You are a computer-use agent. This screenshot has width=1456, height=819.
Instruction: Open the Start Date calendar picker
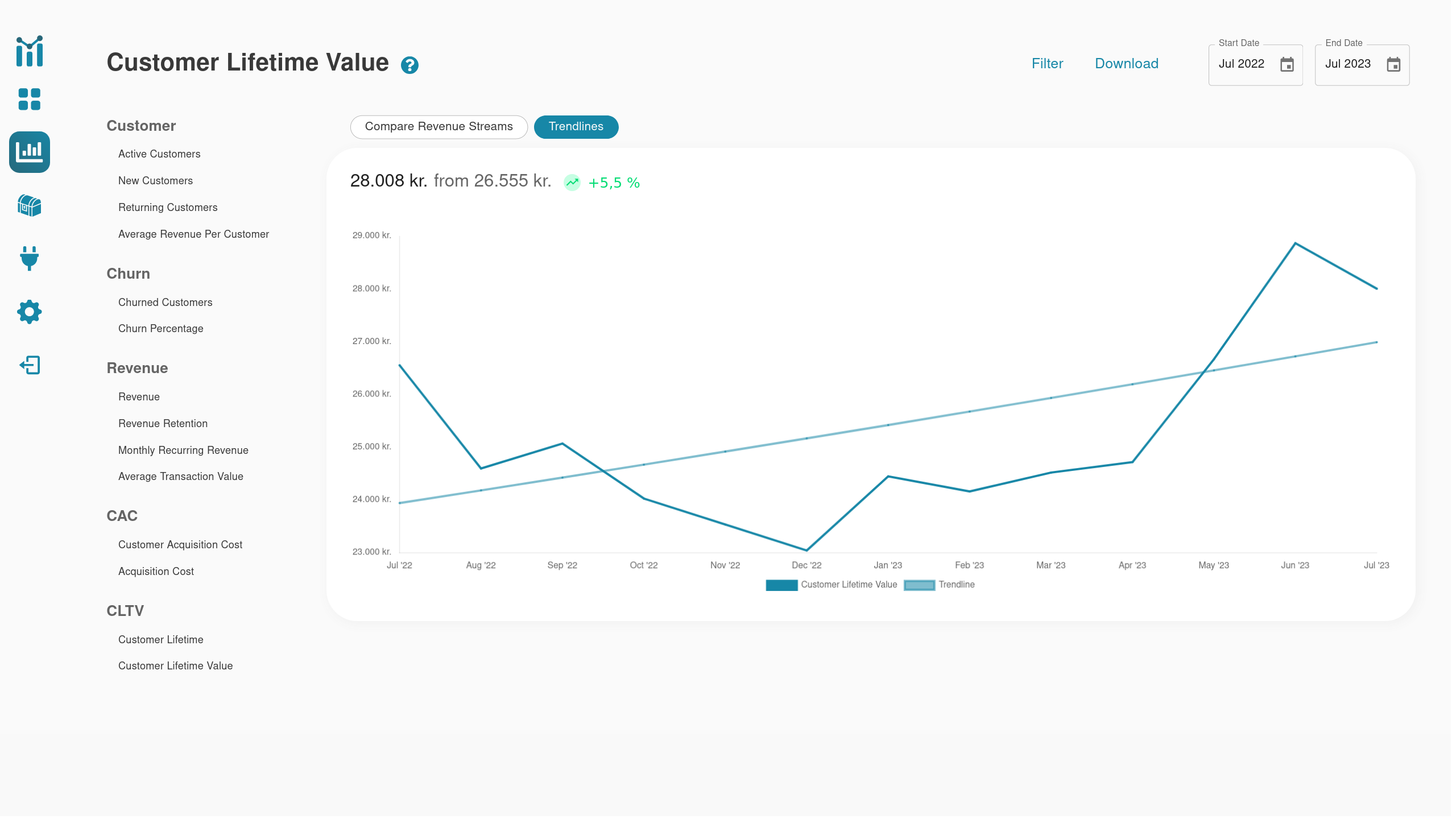coord(1288,65)
